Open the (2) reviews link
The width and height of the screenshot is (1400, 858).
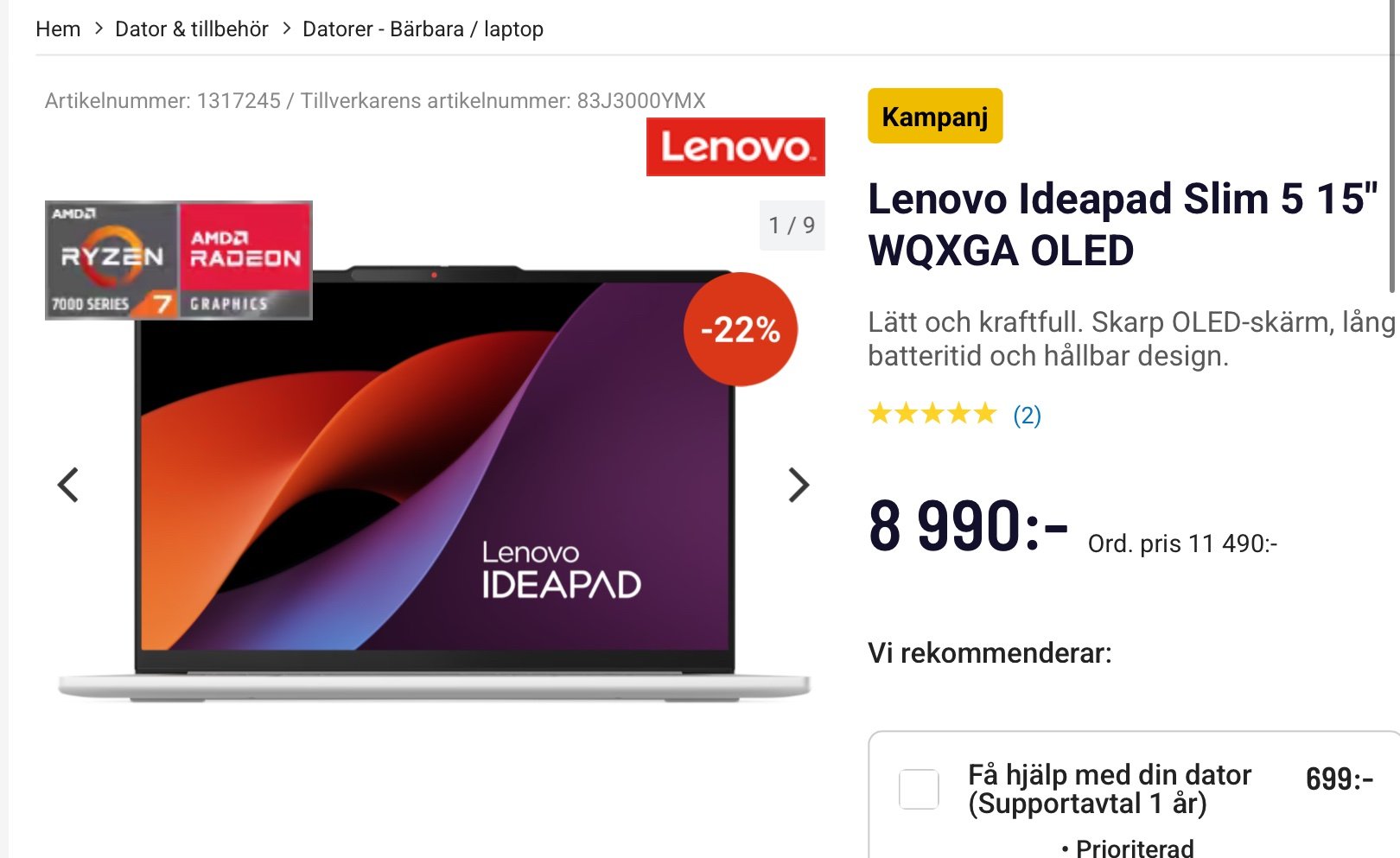coord(1027,416)
